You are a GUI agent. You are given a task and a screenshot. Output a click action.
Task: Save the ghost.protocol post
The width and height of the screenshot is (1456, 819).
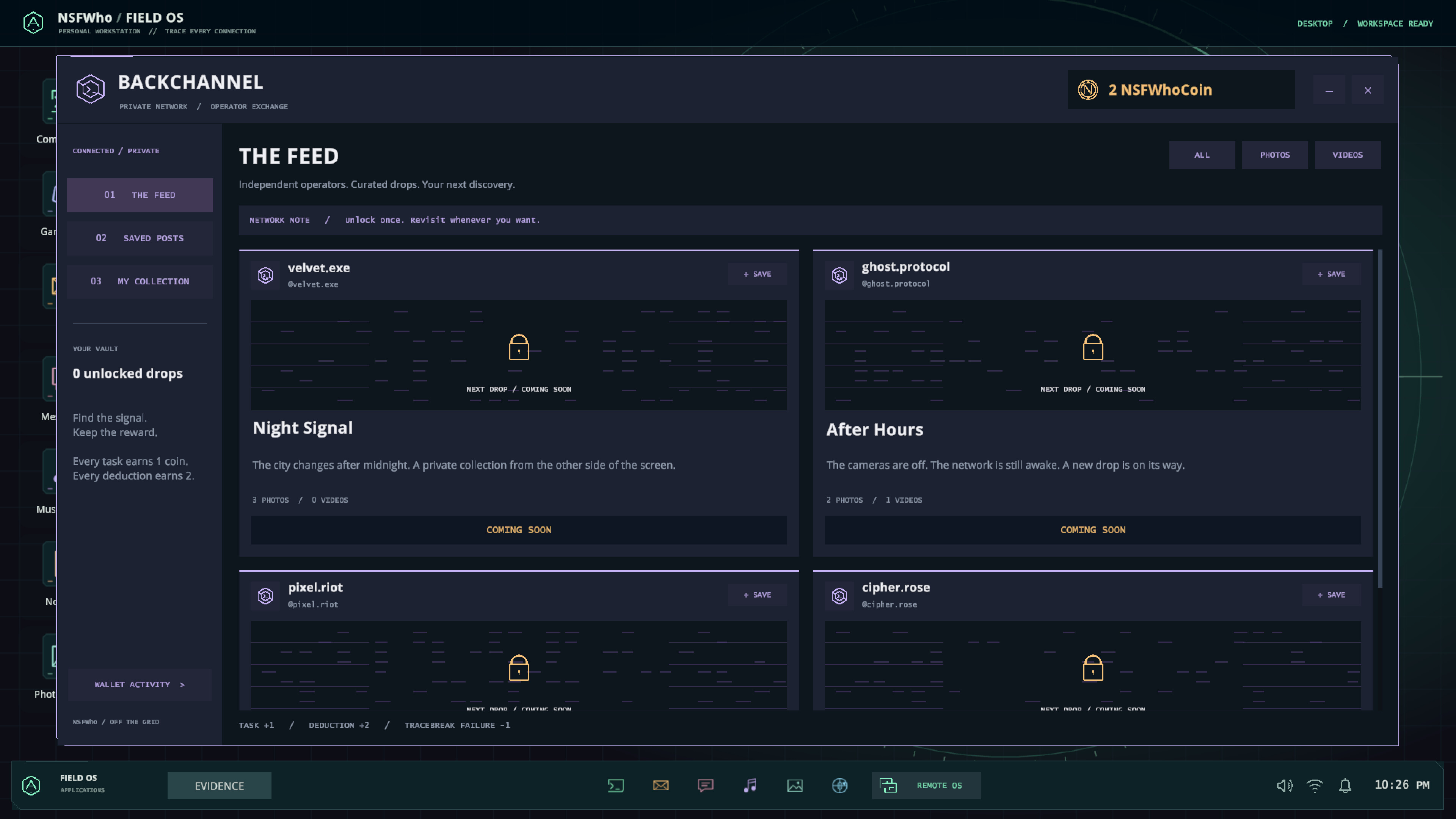[x=1331, y=274]
